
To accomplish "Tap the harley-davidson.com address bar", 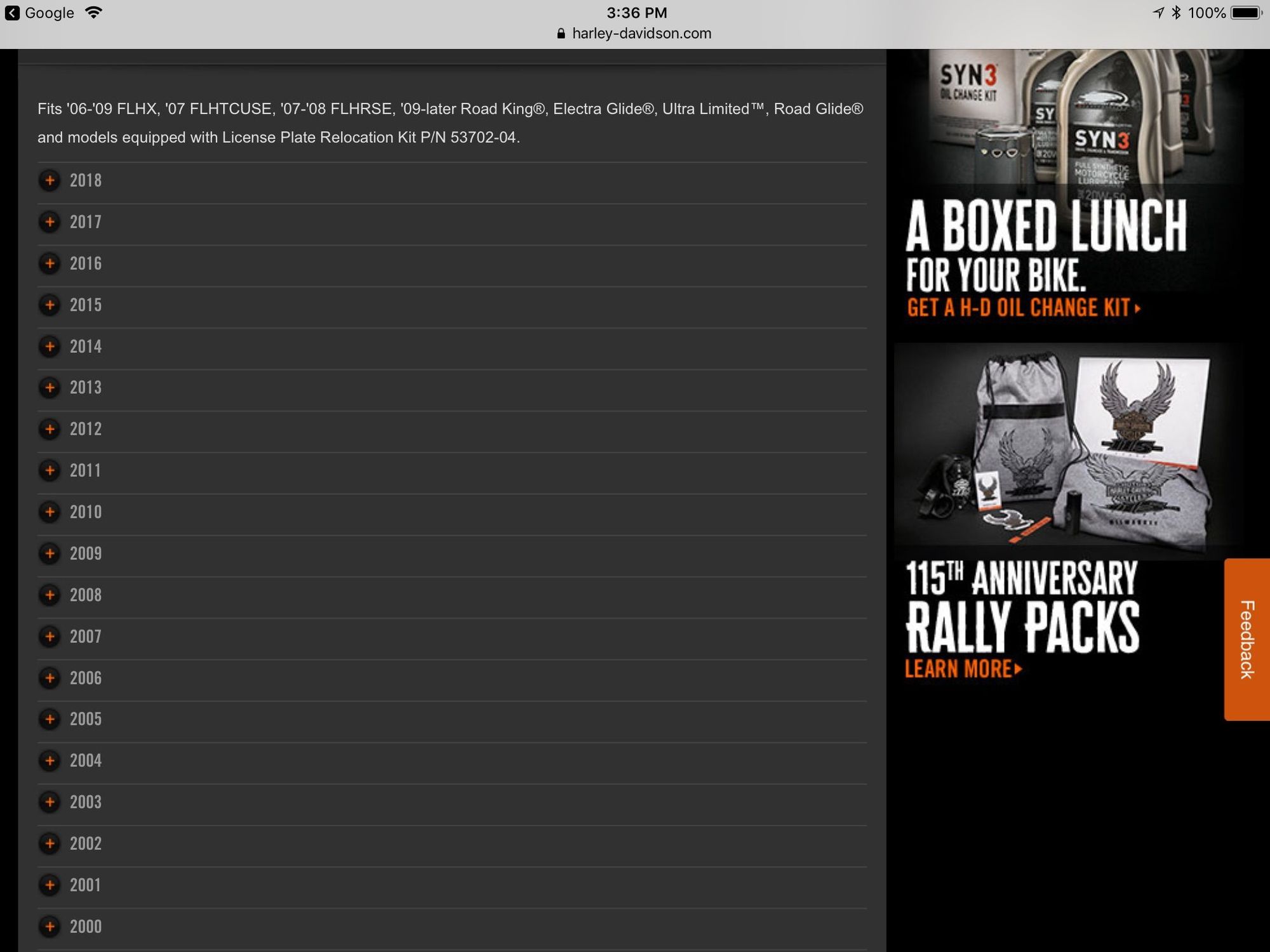I will [641, 34].
